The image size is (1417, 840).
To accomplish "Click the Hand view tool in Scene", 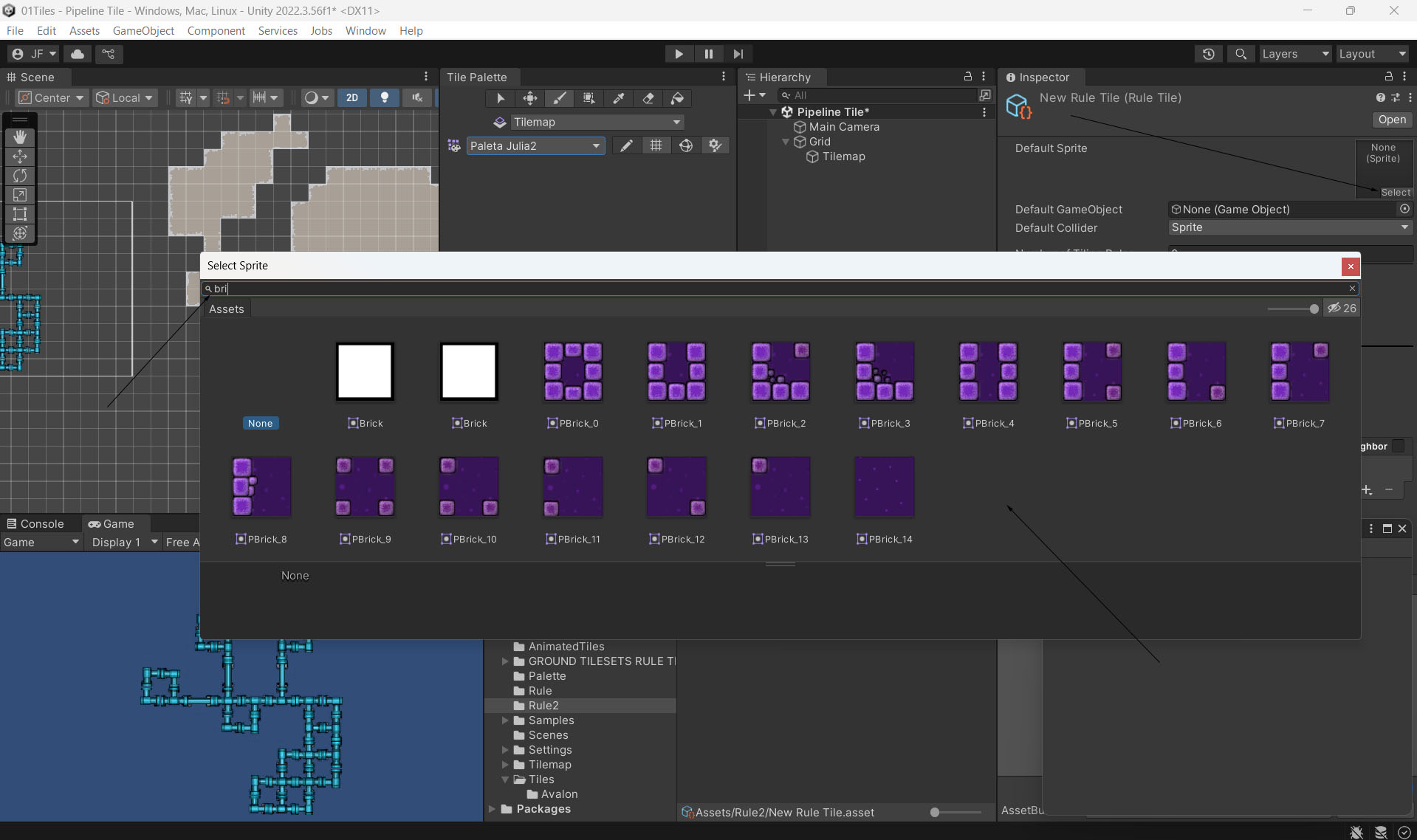I will click(x=20, y=137).
